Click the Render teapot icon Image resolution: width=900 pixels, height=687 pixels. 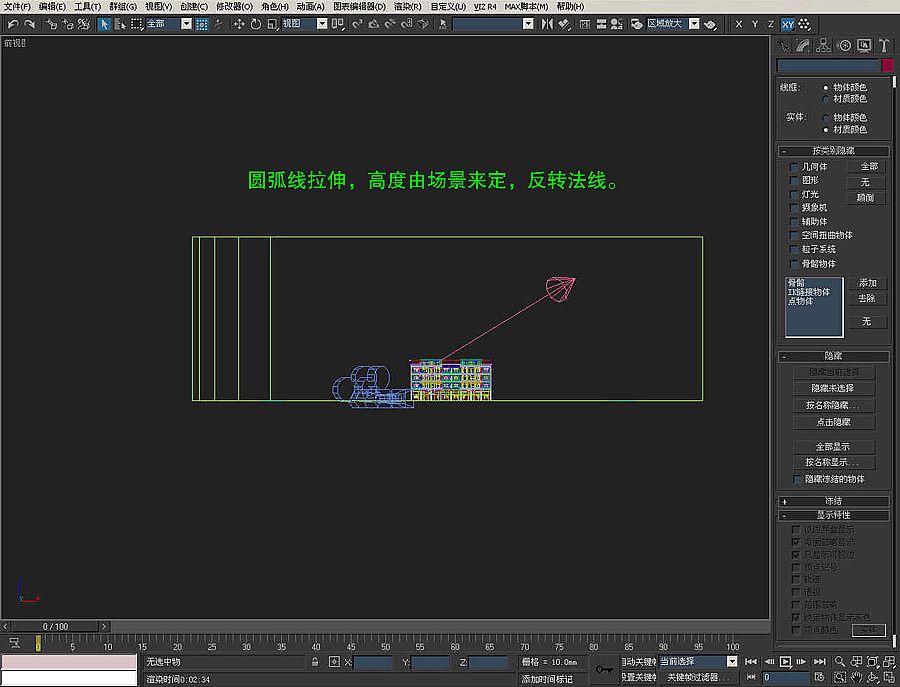pyautogui.click(x=710, y=24)
